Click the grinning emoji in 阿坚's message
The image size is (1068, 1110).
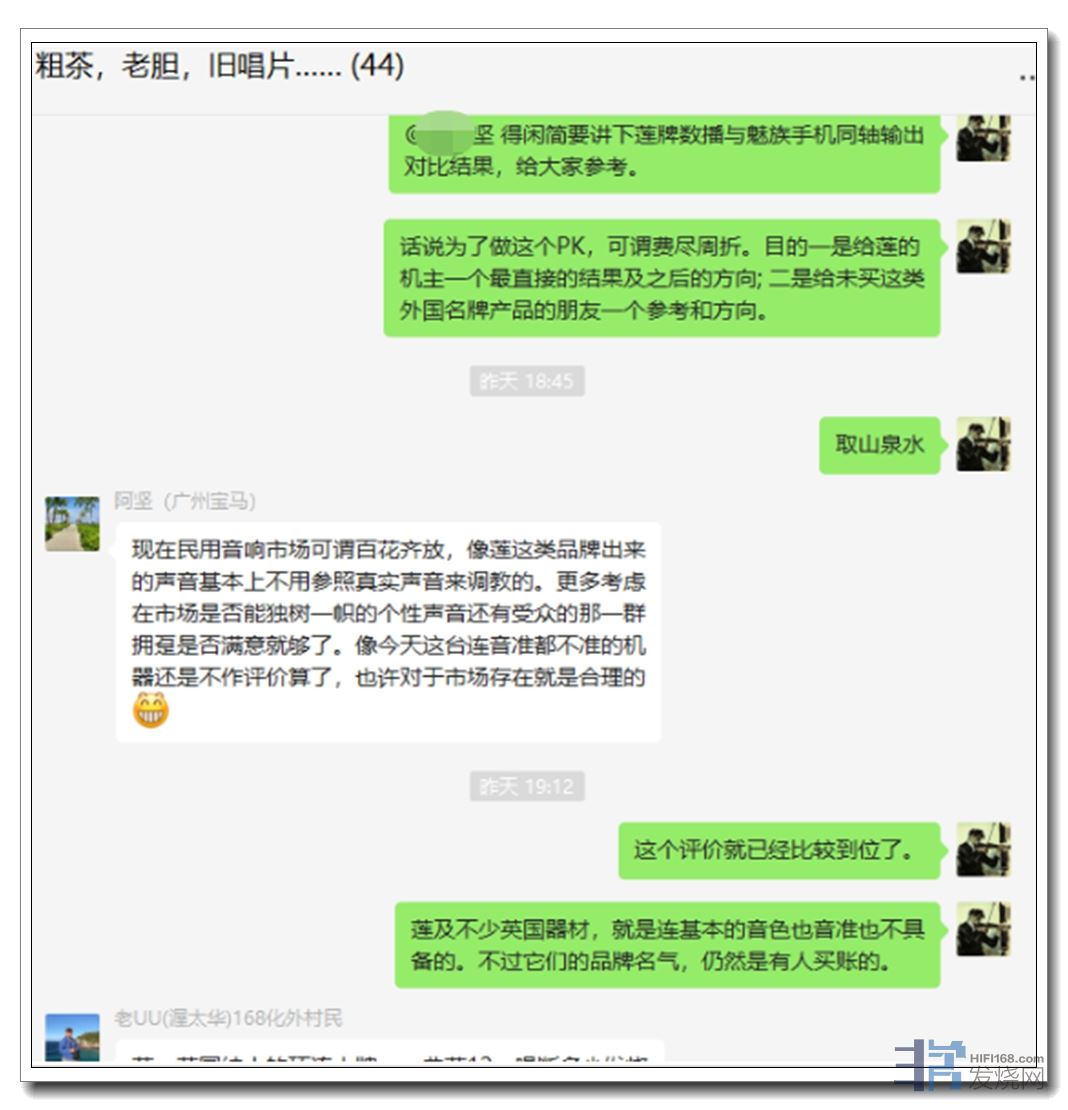coord(150,710)
